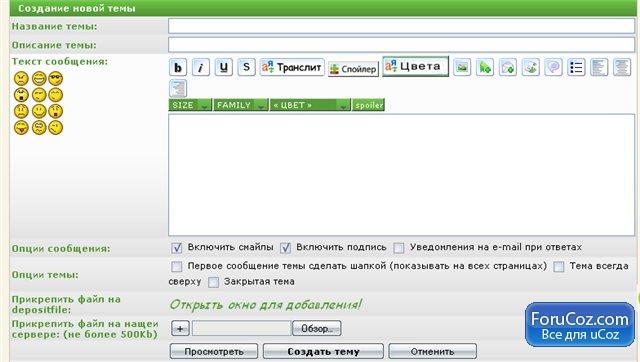This screenshot has height=362, width=640.
Task: Open the SIZE font size dropdown
Action: point(190,105)
